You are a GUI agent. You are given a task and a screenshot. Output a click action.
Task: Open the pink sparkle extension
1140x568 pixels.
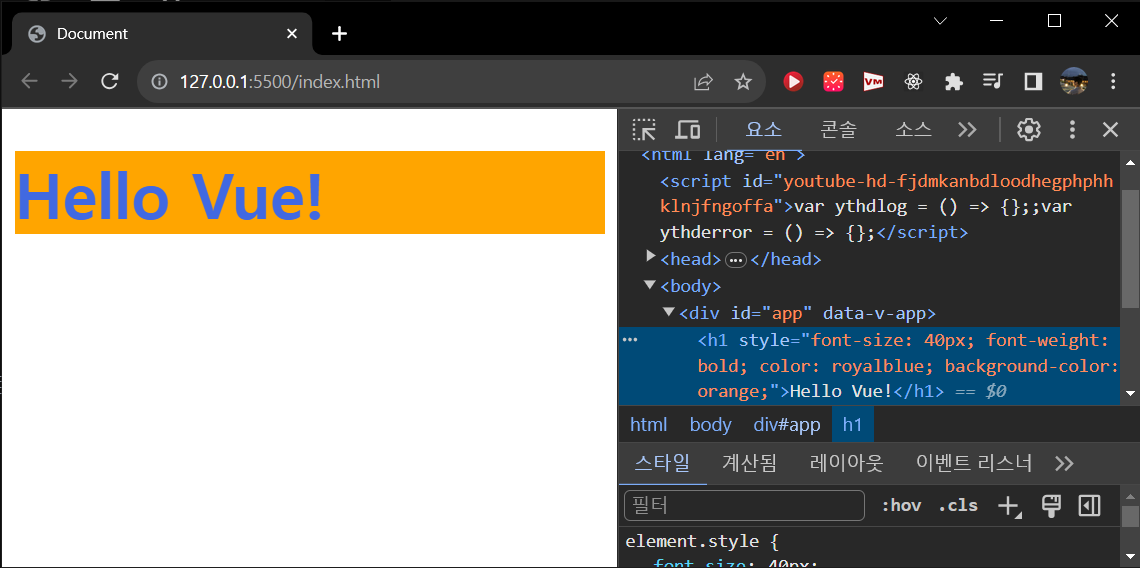point(833,82)
